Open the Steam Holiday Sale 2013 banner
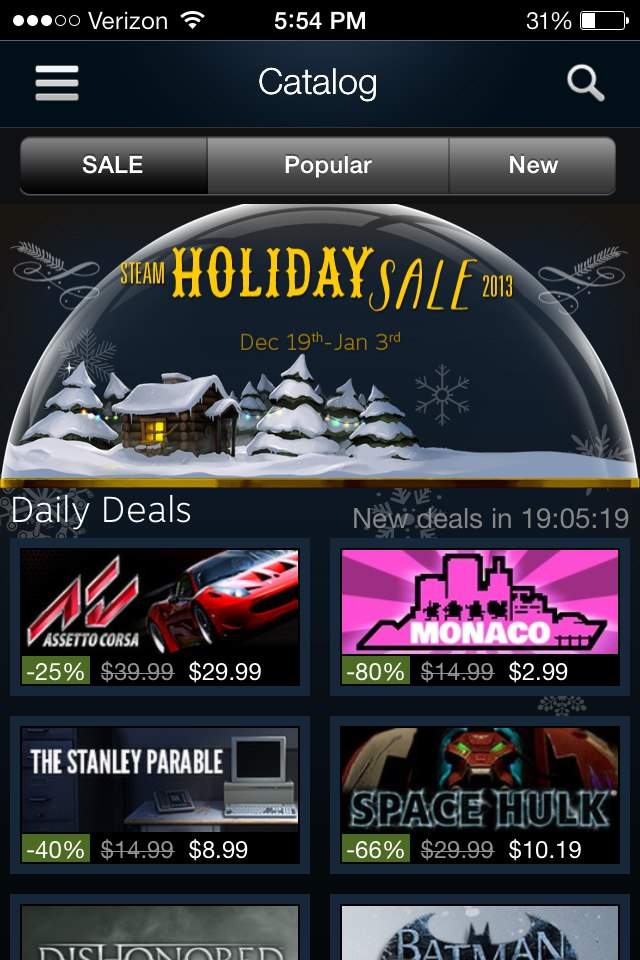 tap(320, 345)
